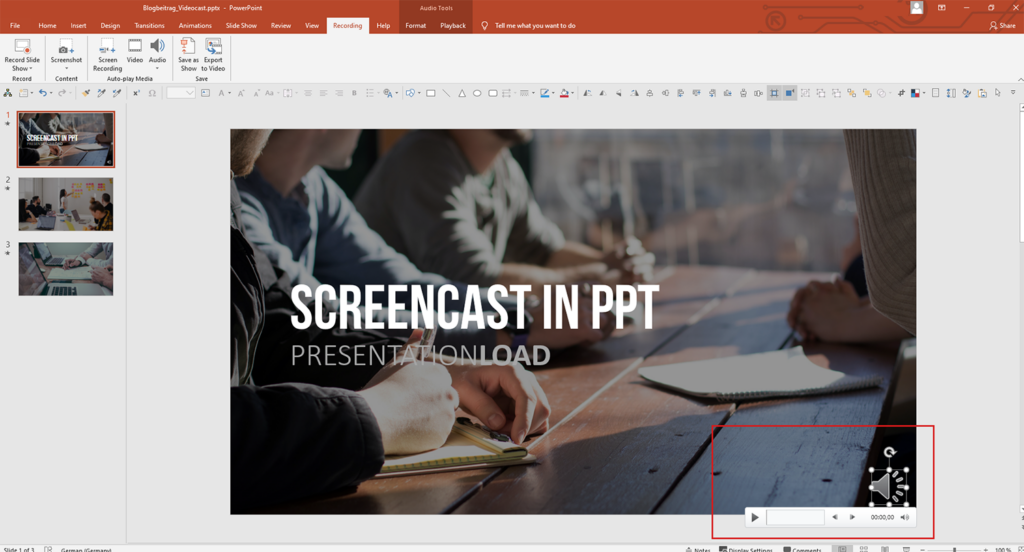The image size is (1024, 552).
Task: Select slide 2 thumbnail
Action: click(x=66, y=204)
